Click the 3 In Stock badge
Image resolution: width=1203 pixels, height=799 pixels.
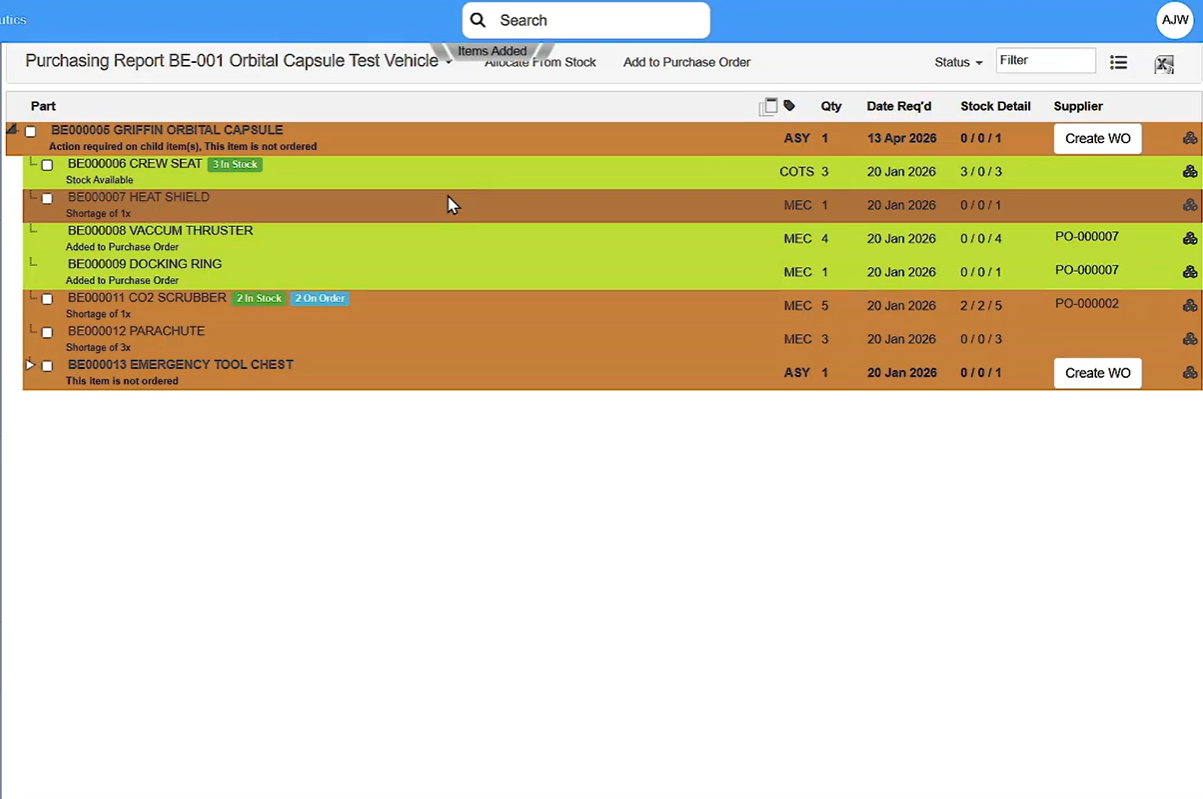(x=235, y=164)
